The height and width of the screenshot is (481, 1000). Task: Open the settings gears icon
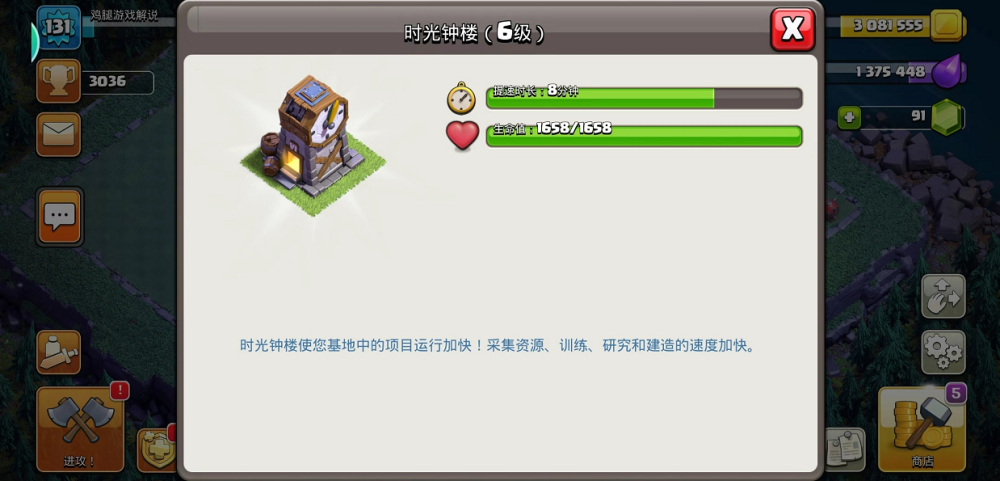tap(943, 352)
